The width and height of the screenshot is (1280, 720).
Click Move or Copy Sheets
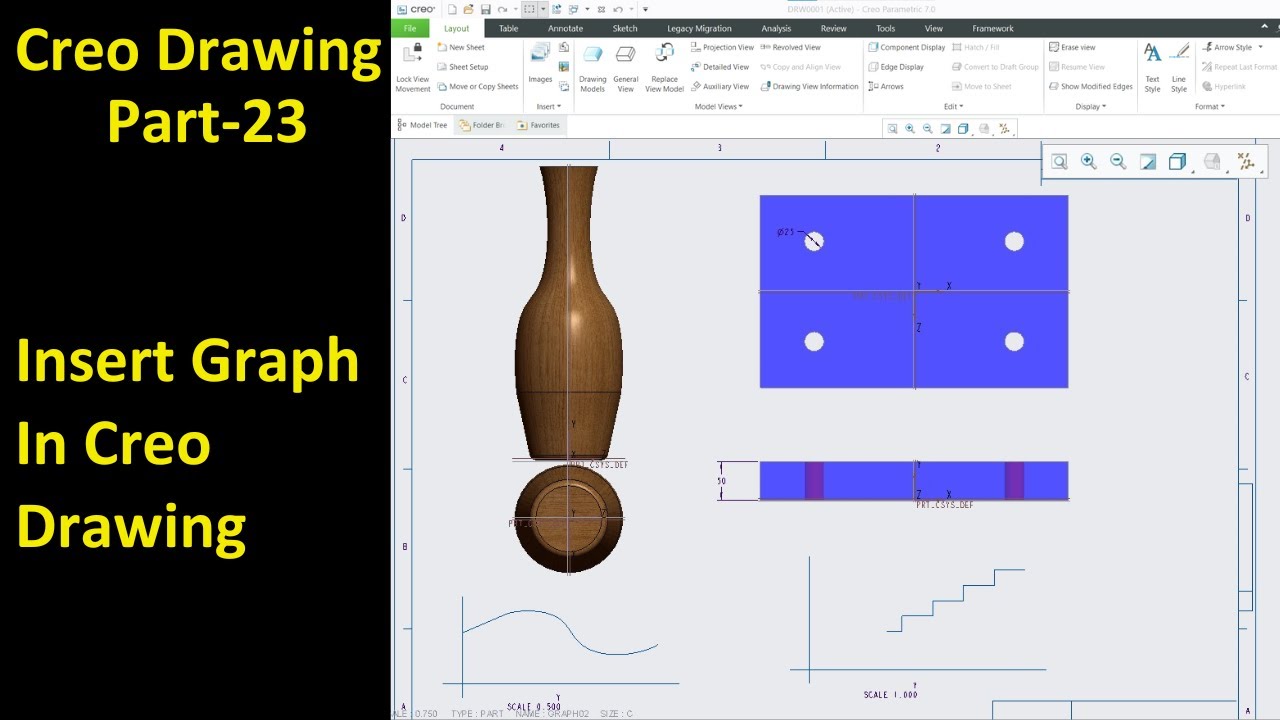coord(478,86)
